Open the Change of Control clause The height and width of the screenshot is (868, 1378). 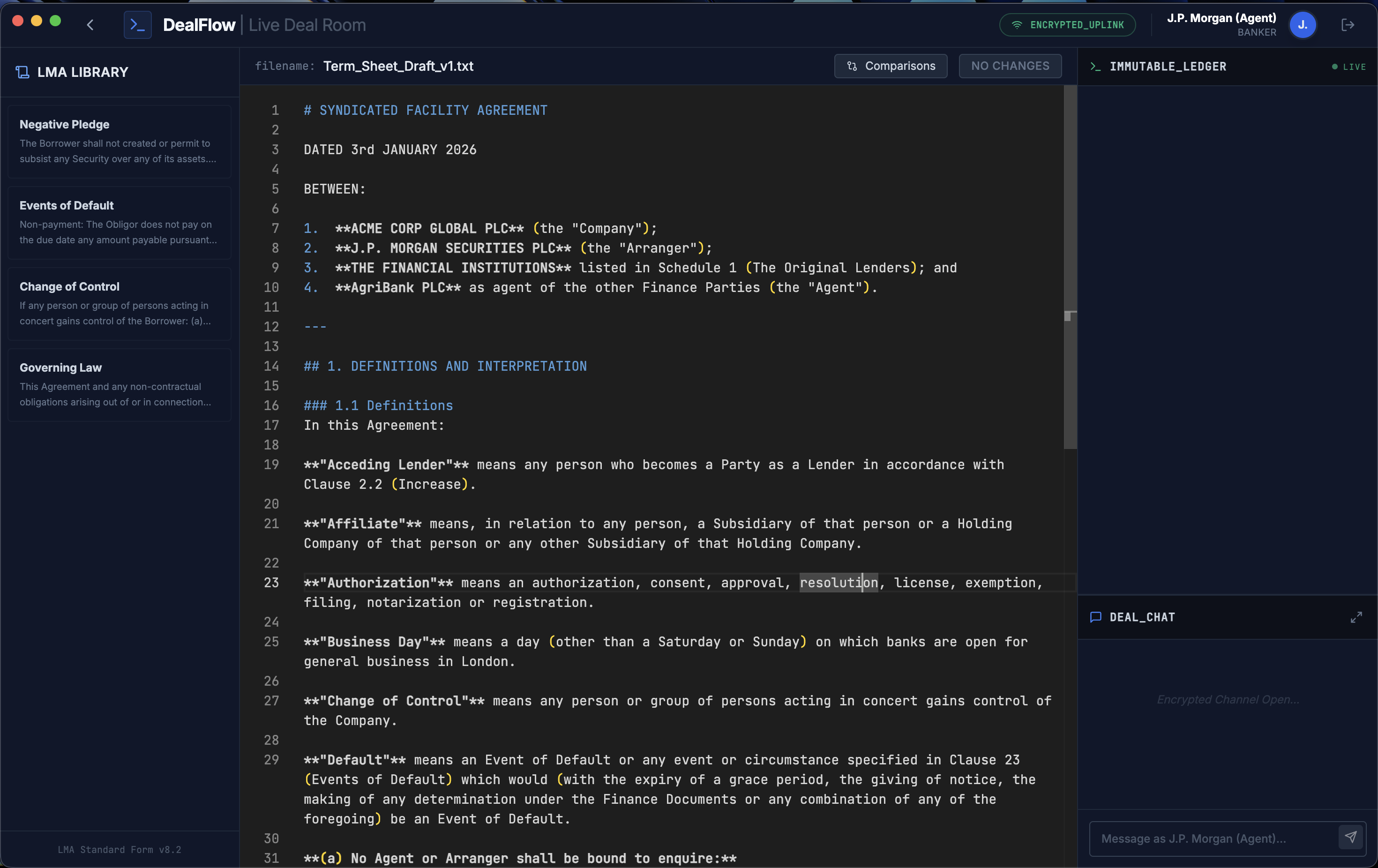(119, 304)
